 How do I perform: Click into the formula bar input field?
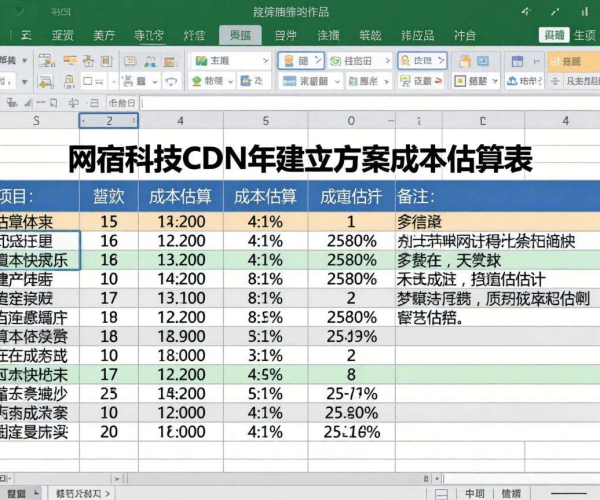369,103
